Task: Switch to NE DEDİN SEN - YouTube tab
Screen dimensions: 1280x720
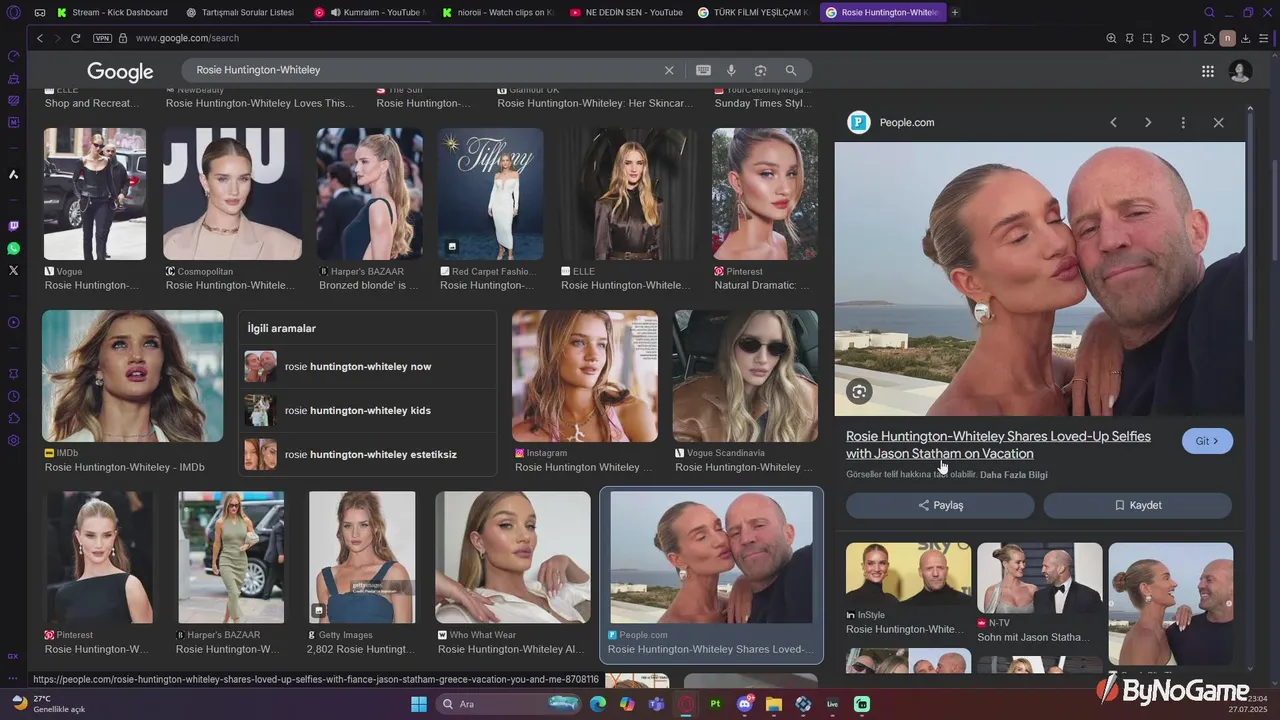Action: pyautogui.click(x=626, y=12)
